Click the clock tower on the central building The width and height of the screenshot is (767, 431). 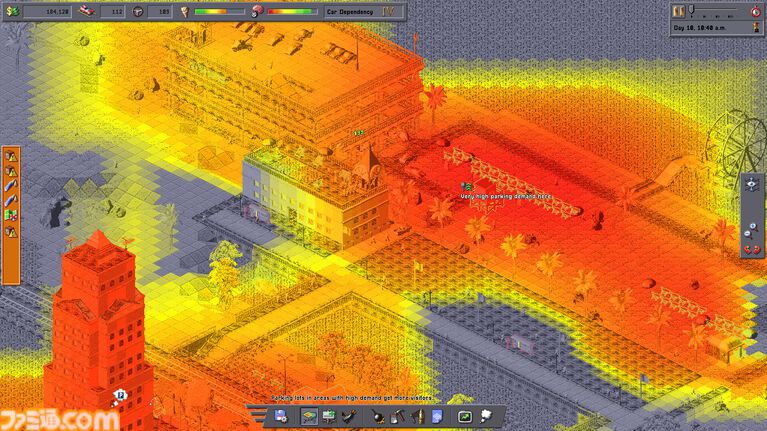click(x=370, y=164)
